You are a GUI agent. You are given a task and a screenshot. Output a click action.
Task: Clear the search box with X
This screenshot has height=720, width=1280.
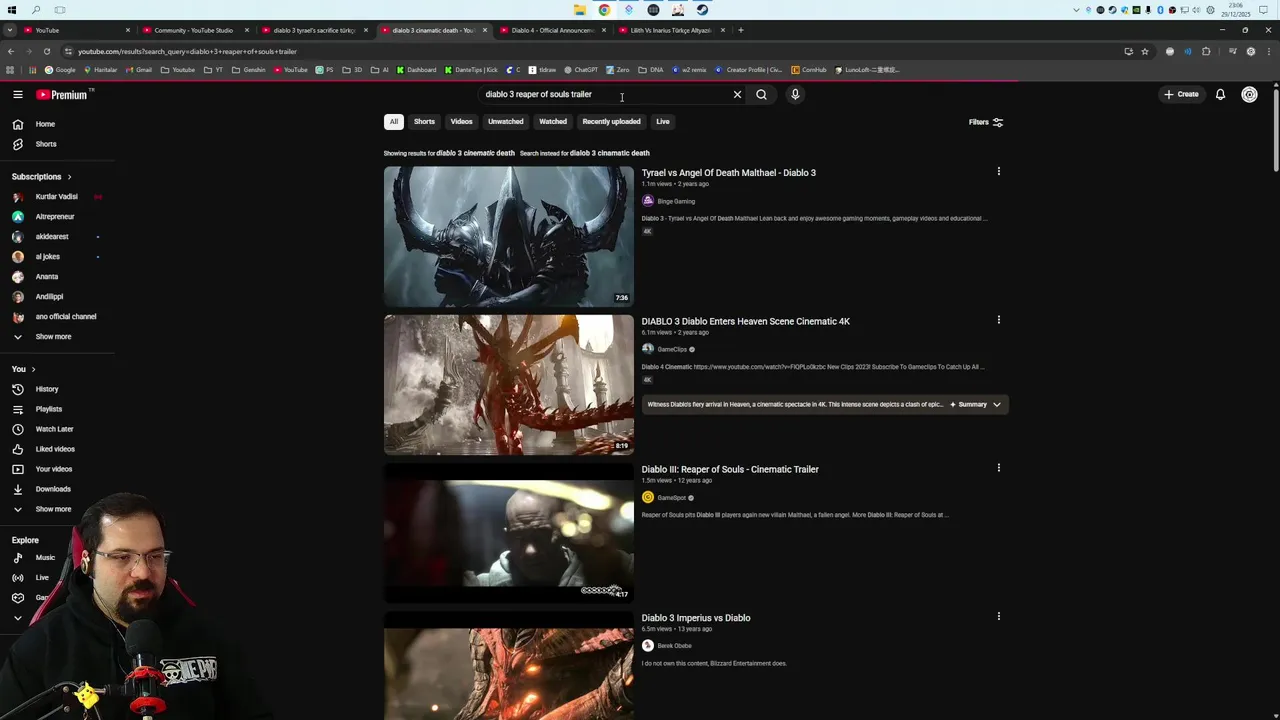pos(737,94)
